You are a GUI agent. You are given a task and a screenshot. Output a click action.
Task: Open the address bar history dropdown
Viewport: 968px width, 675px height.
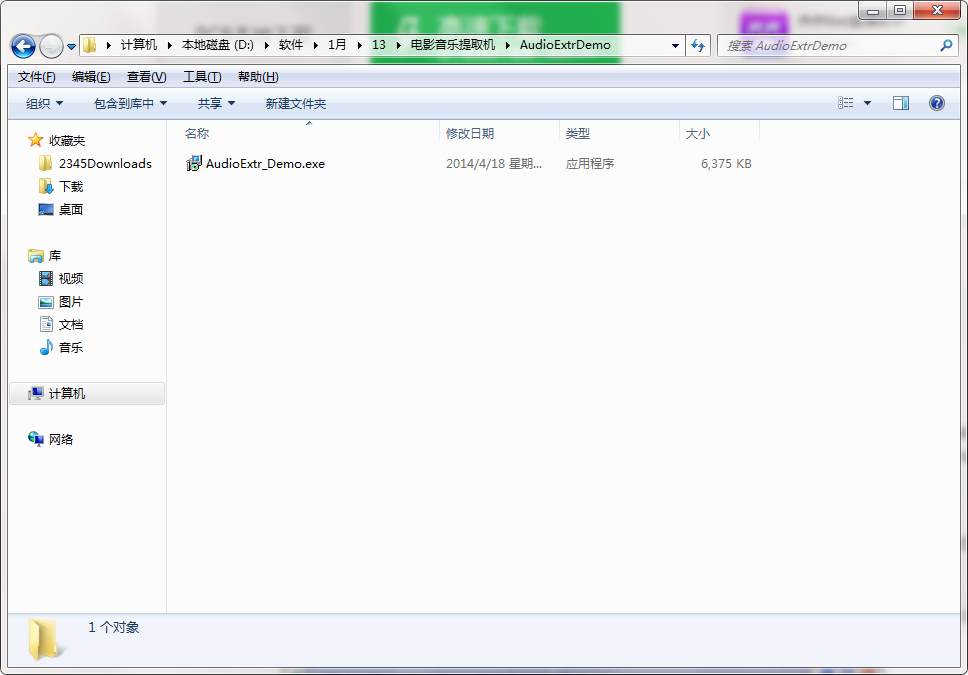[675, 45]
